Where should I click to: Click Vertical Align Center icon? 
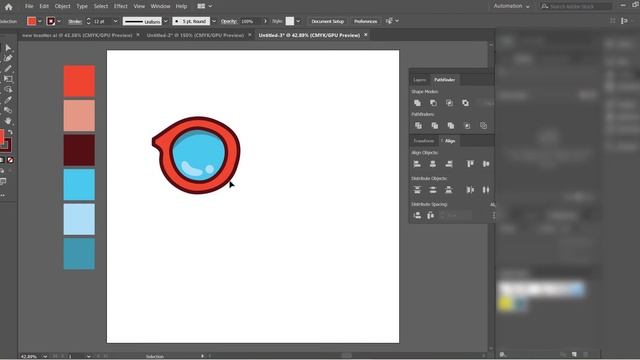[486, 164]
